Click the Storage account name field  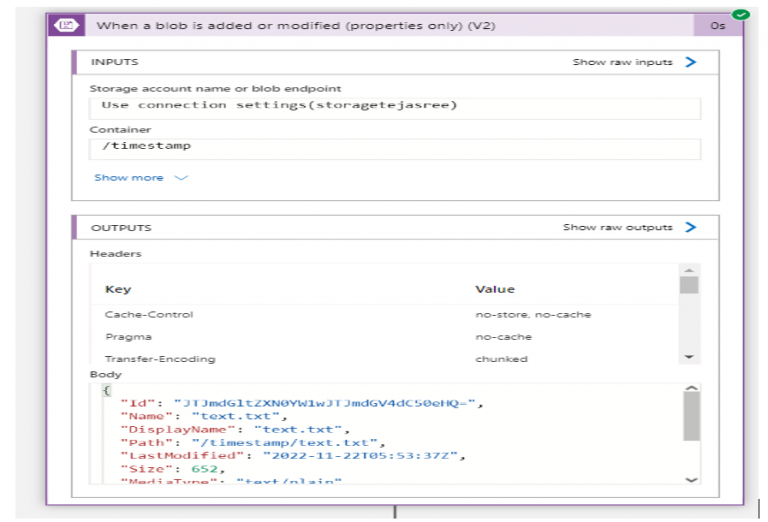click(x=395, y=106)
